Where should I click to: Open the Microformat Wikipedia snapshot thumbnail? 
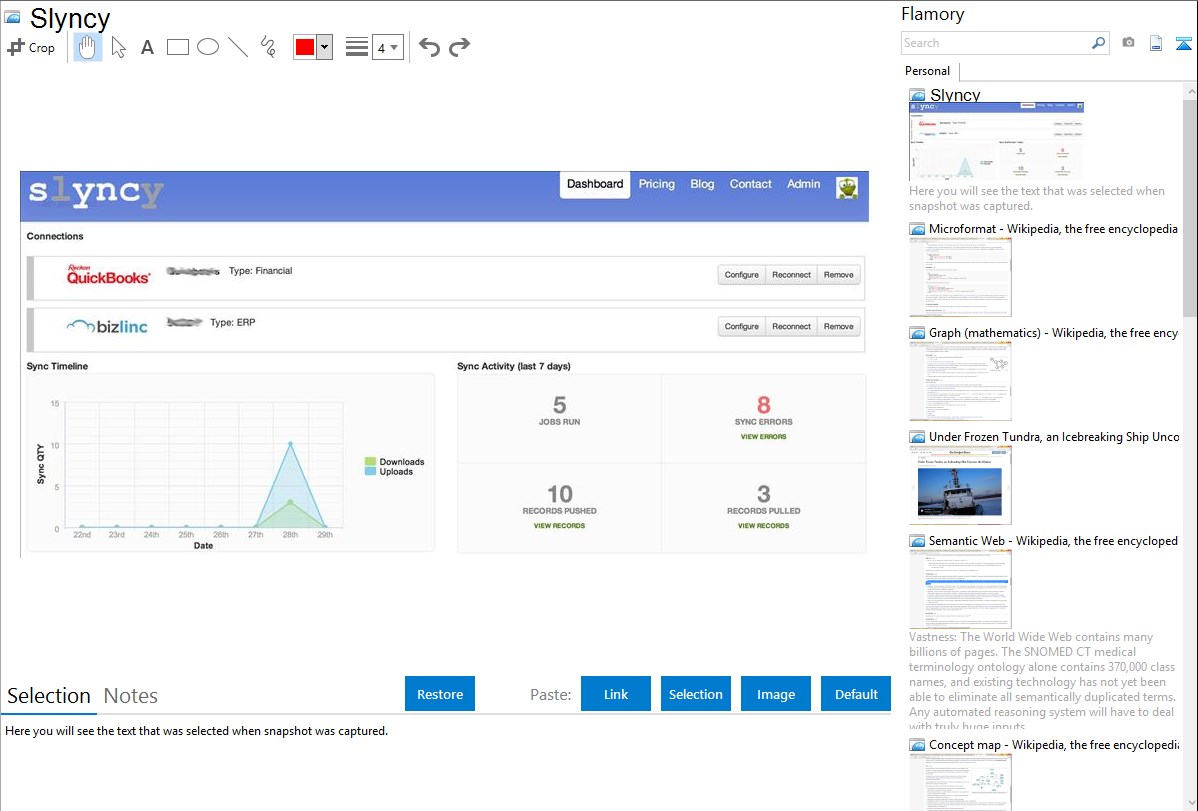click(x=960, y=278)
